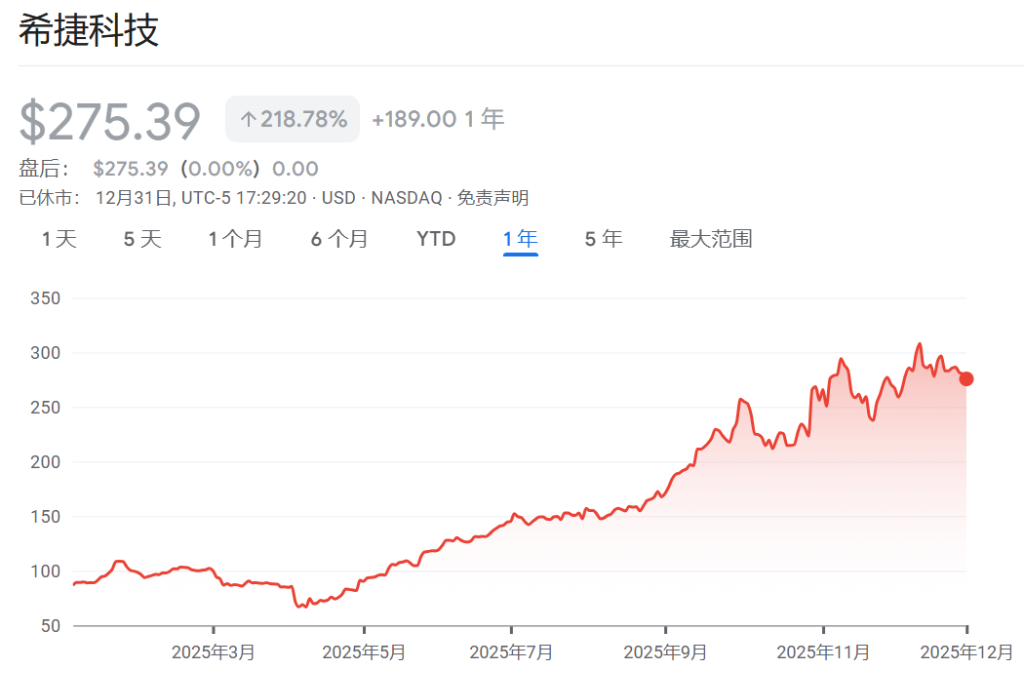Viewport: 1024px width, 690px height.
Task: Click the ↑218.78% change badge
Action: (292, 118)
